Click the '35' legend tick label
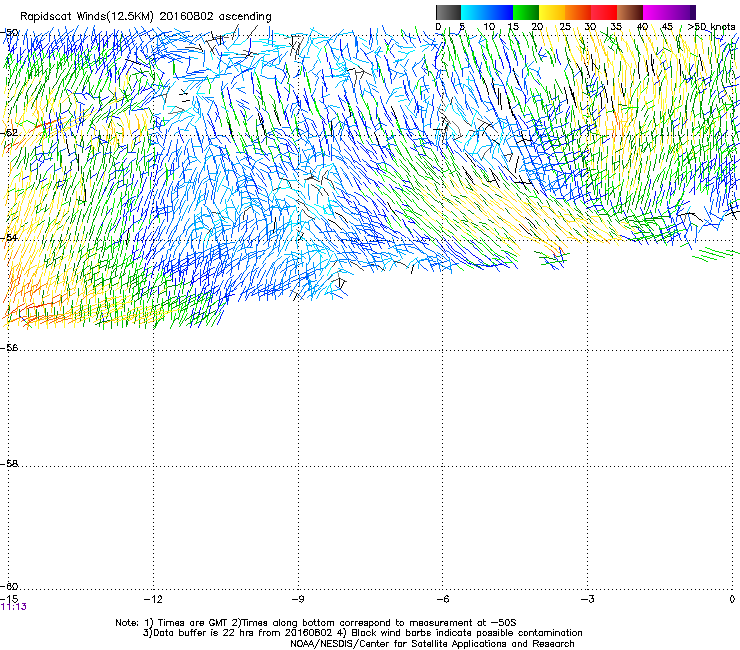740x650 pixels. [x=616, y=27]
